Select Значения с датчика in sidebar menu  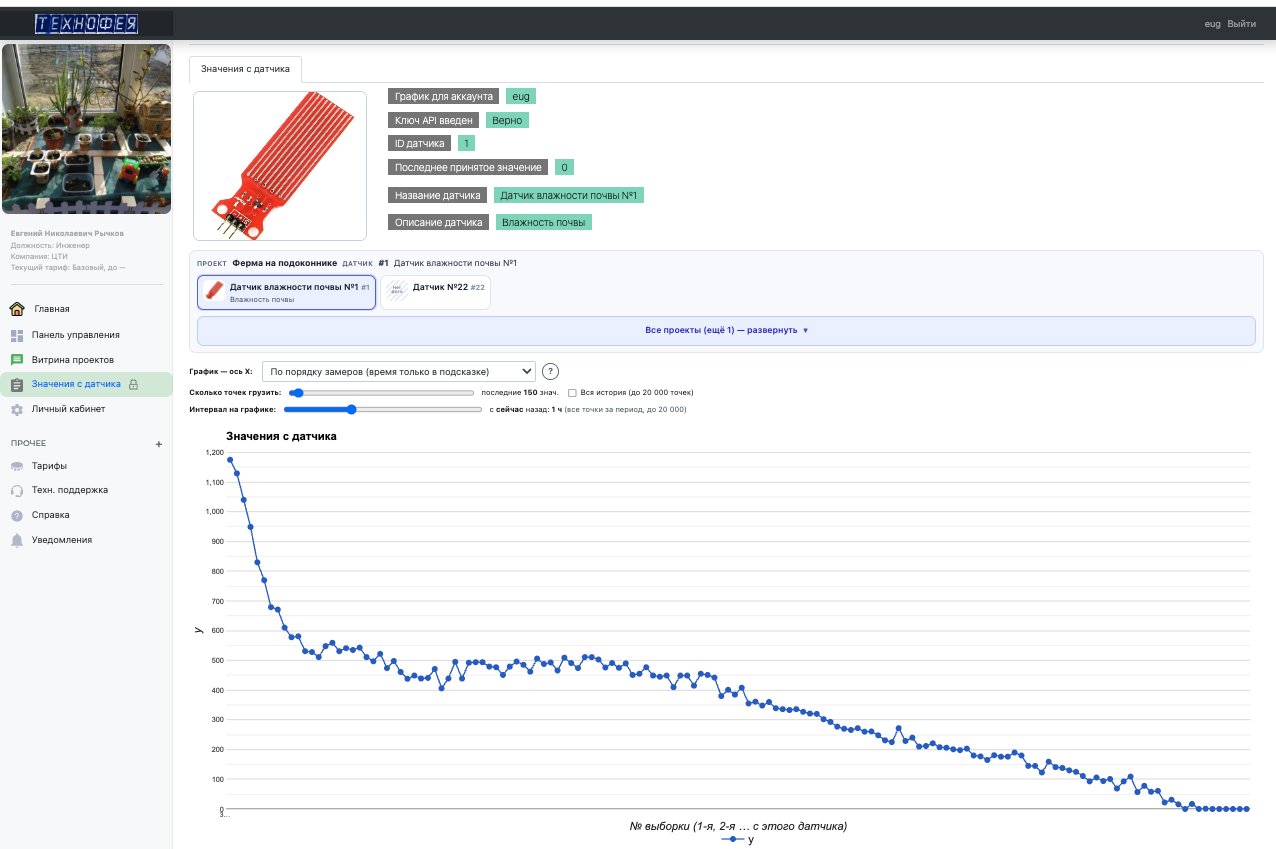(x=76, y=384)
